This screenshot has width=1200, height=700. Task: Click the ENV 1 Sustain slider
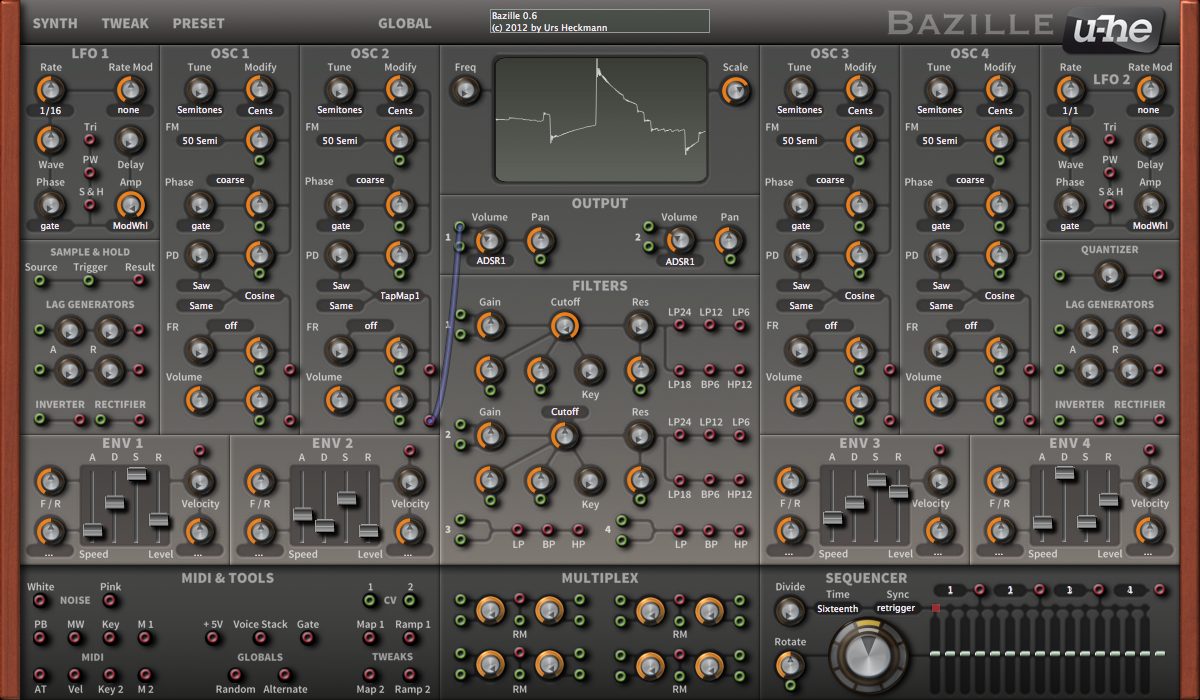click(137, 473)
